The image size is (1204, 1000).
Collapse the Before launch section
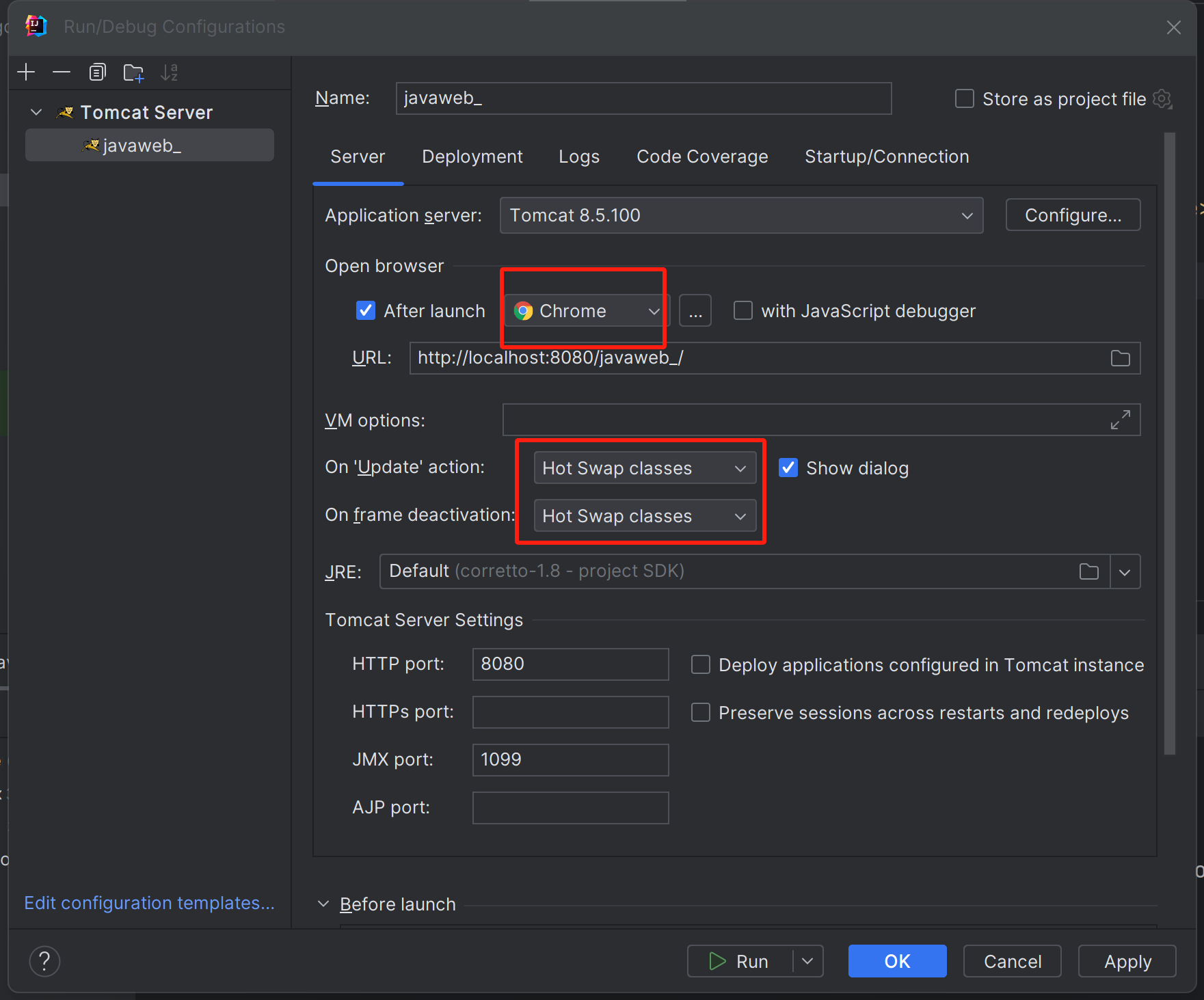(323, 904)
